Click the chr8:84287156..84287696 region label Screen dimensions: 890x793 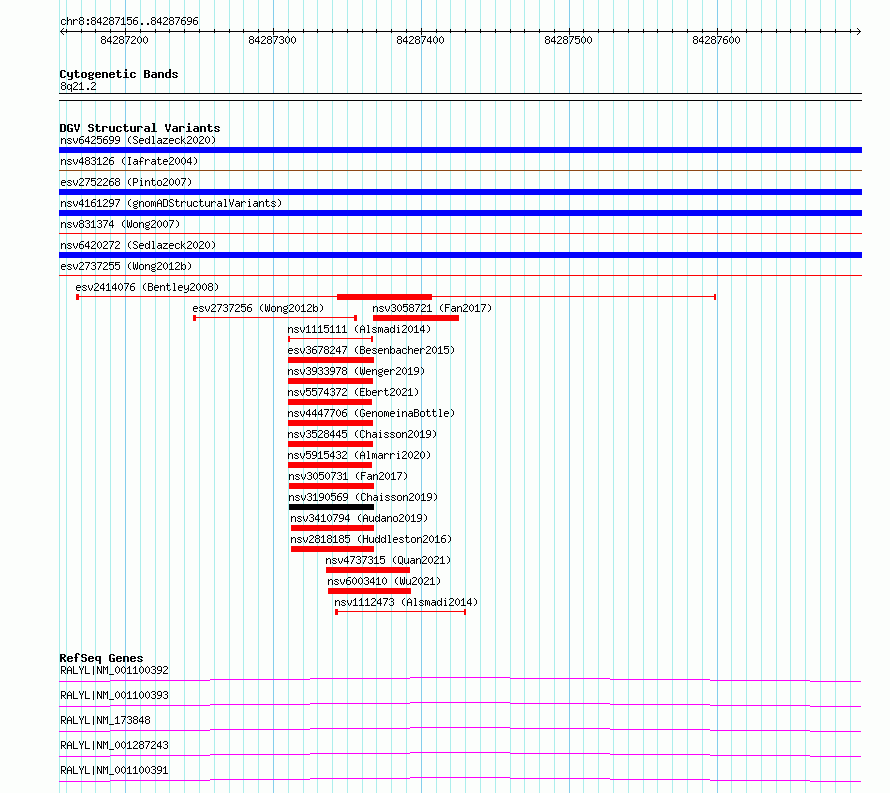[x=129, y=21]
